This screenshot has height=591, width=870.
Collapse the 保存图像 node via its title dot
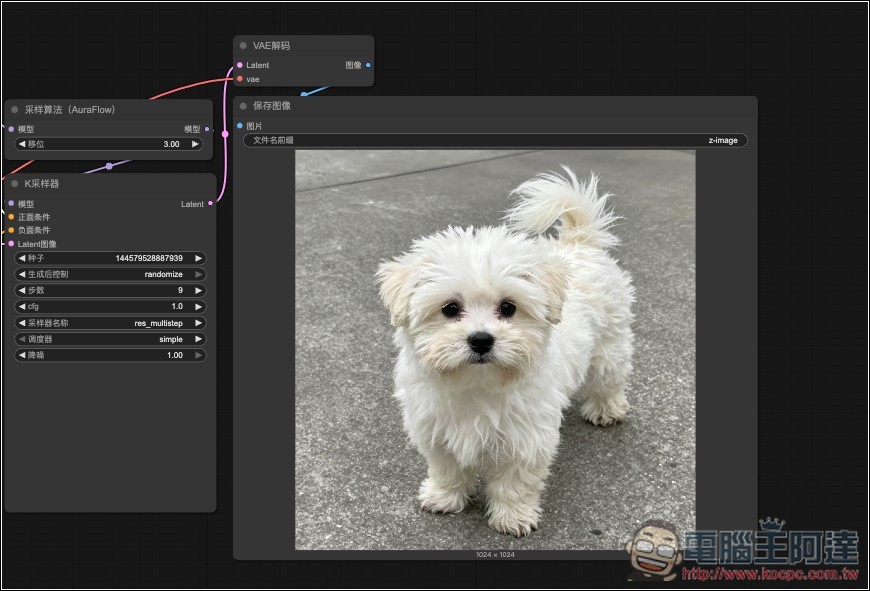(243, 106)
